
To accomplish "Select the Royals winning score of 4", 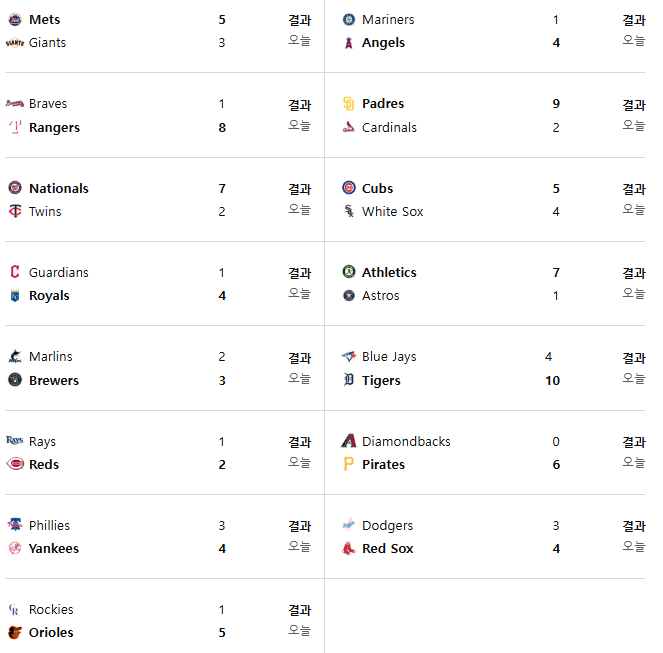I will point(222,296).
